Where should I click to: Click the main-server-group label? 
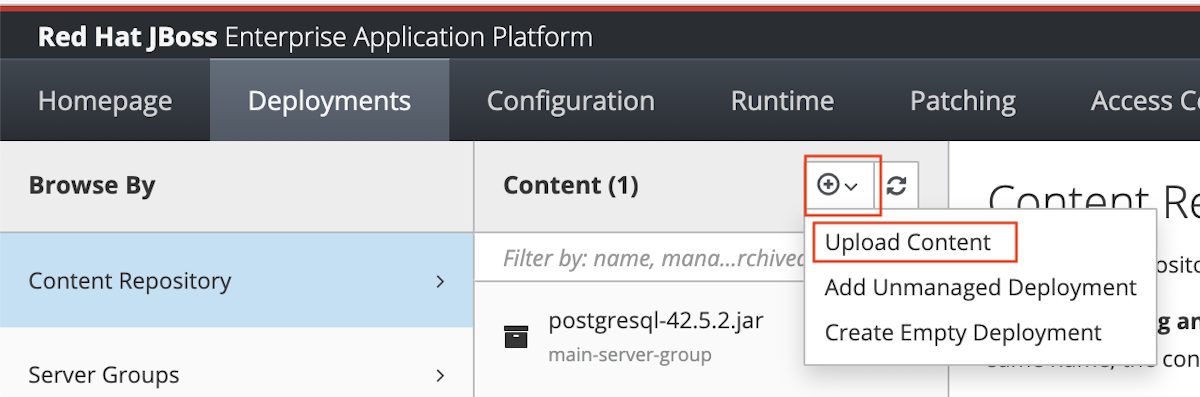coord(630,355)
